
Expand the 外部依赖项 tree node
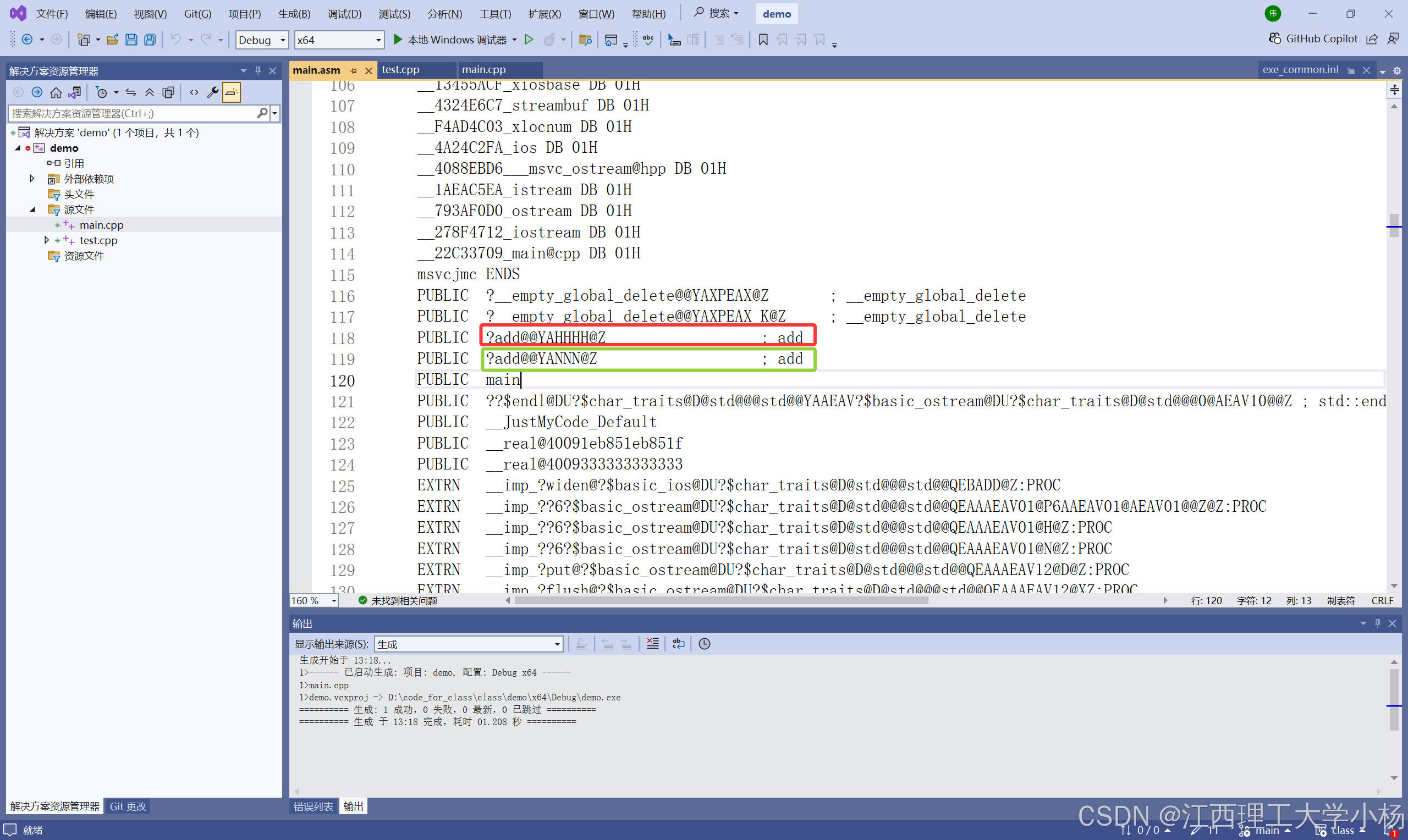(32, 179)
